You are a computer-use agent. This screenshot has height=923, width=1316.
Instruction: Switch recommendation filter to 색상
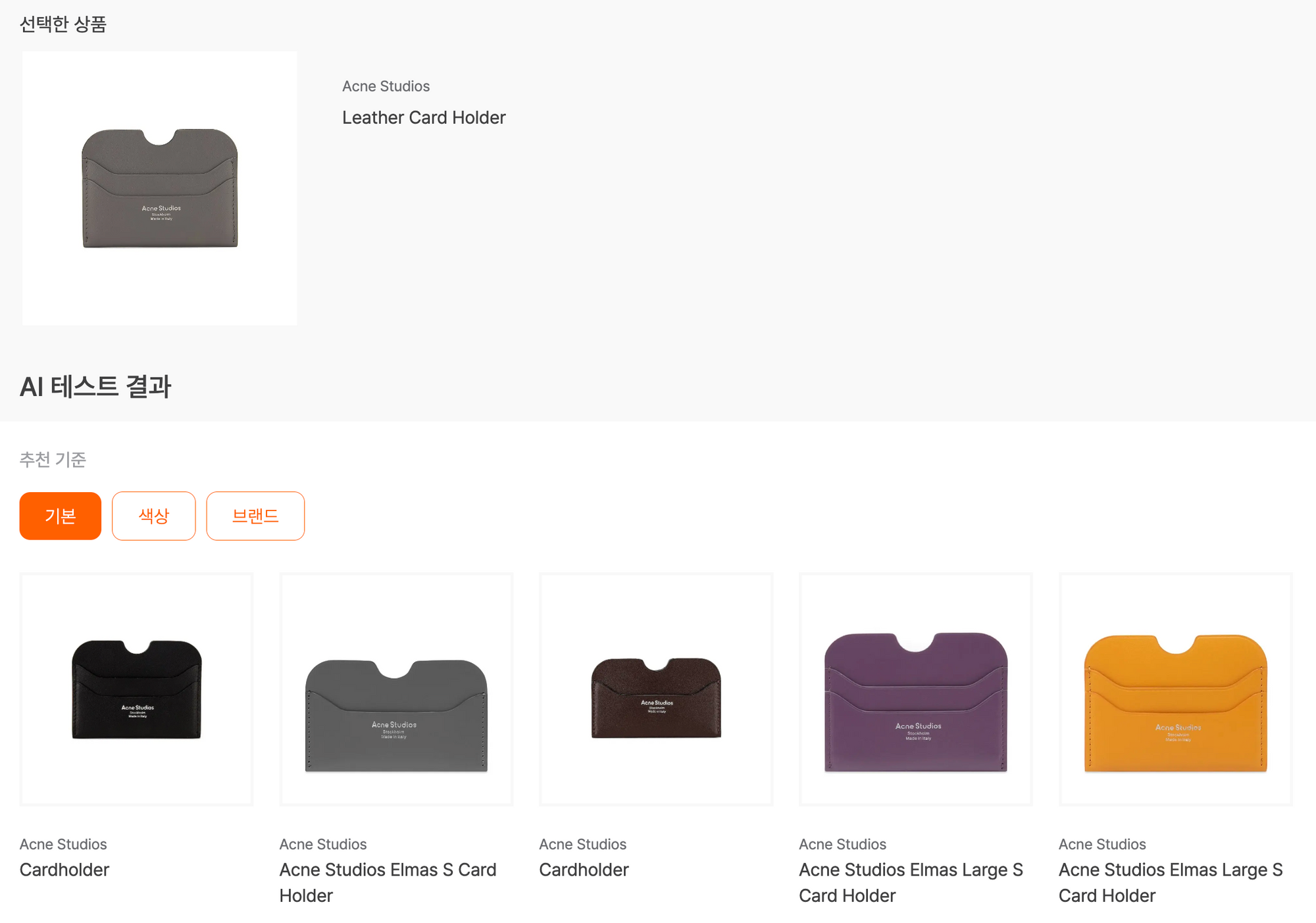(153, 516)
